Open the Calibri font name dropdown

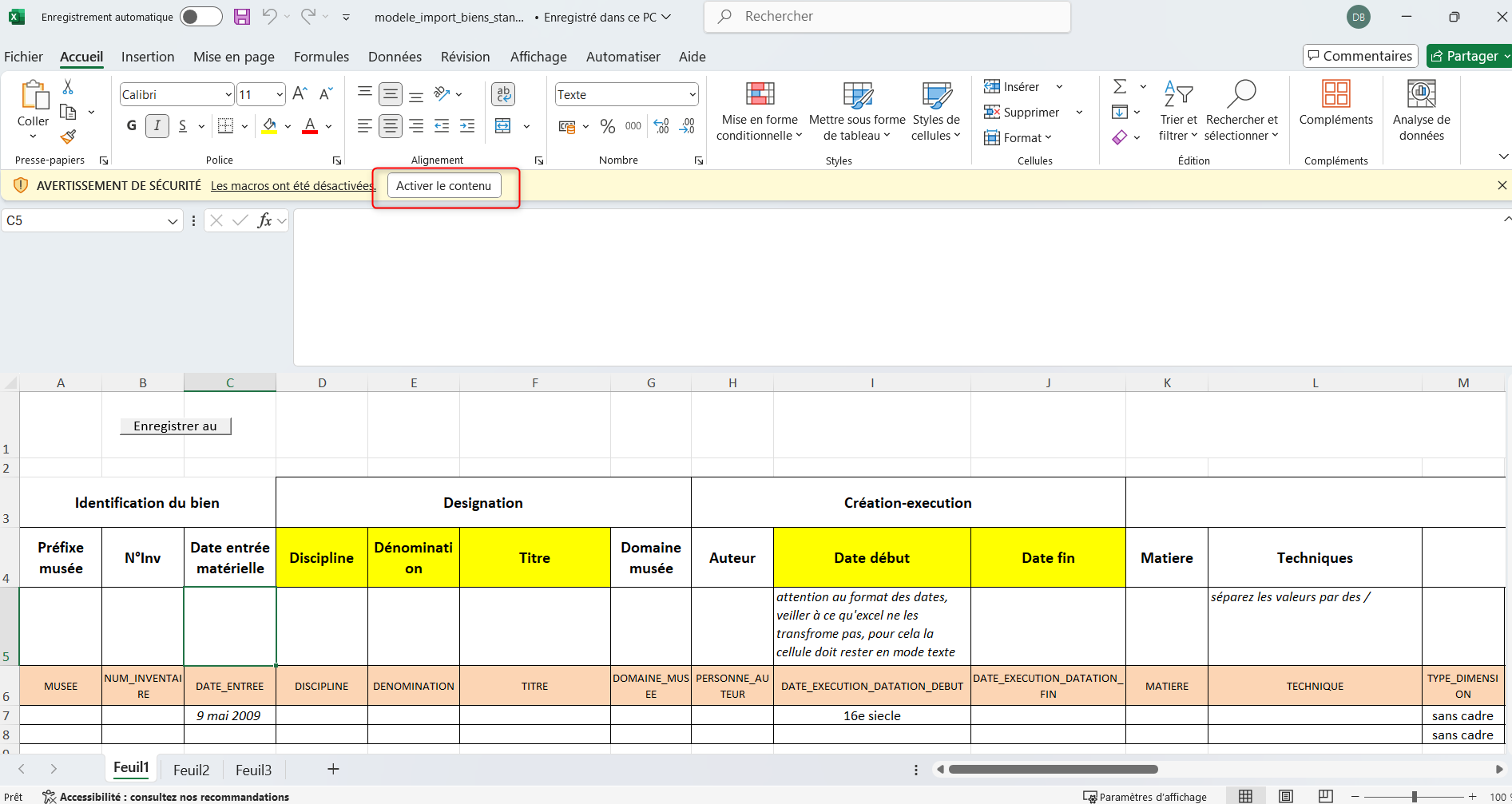[x=228, y=95]
